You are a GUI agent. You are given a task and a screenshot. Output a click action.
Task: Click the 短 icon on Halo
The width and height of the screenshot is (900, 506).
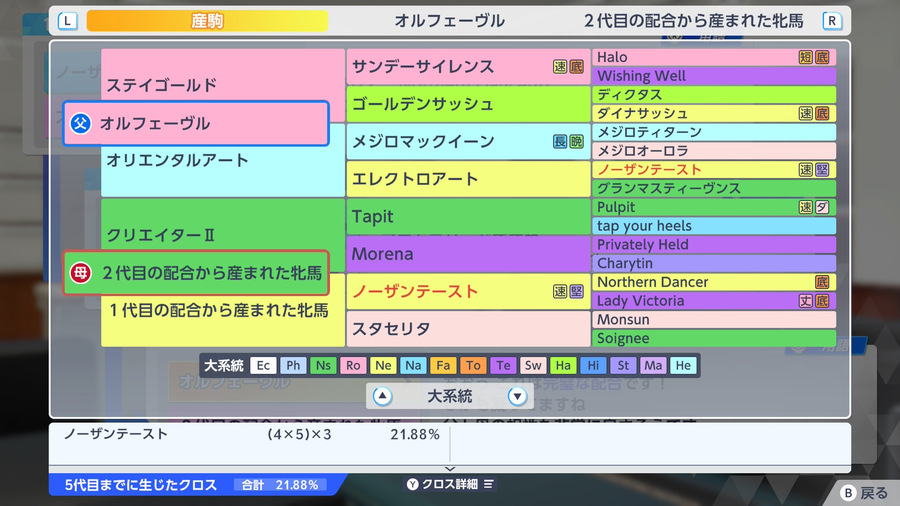coord(806,57)
